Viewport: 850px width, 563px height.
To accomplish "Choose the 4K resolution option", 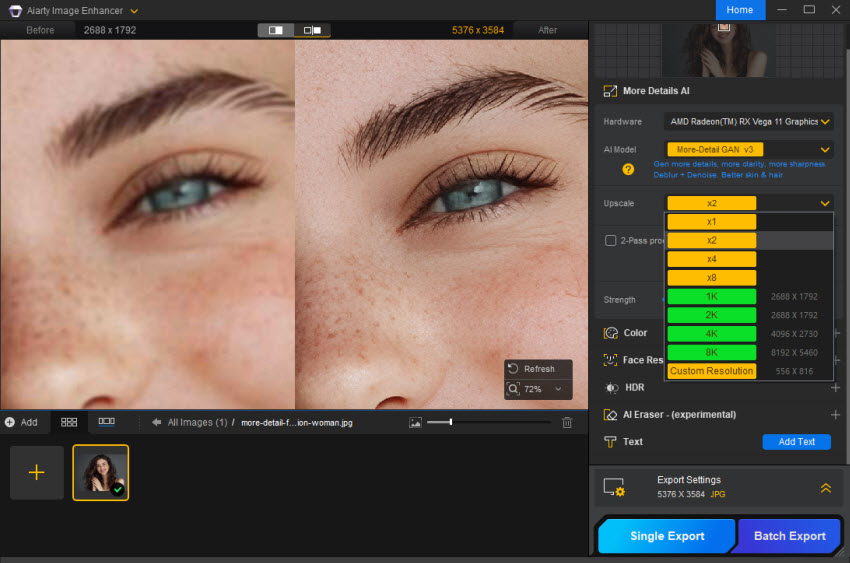I will point(711,334).
